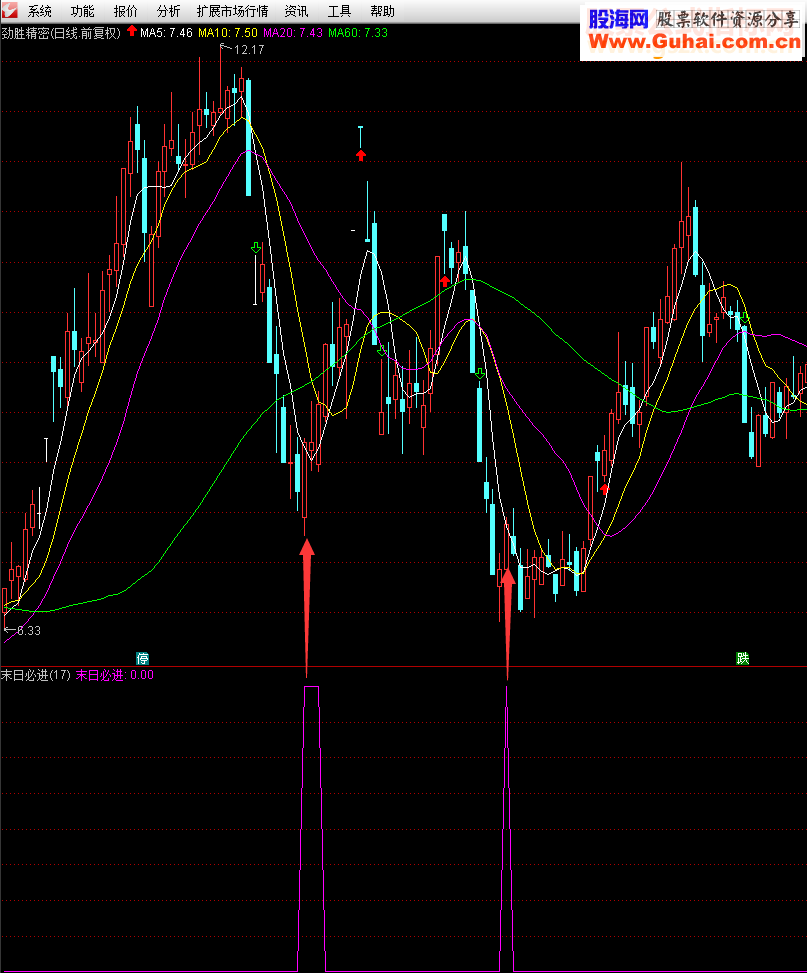Image resolution: width=807 pixels, height=973 pixels.
Task: Click the 停 marker on the timeline
Action: pyautogui.click(x=143, y=658)
